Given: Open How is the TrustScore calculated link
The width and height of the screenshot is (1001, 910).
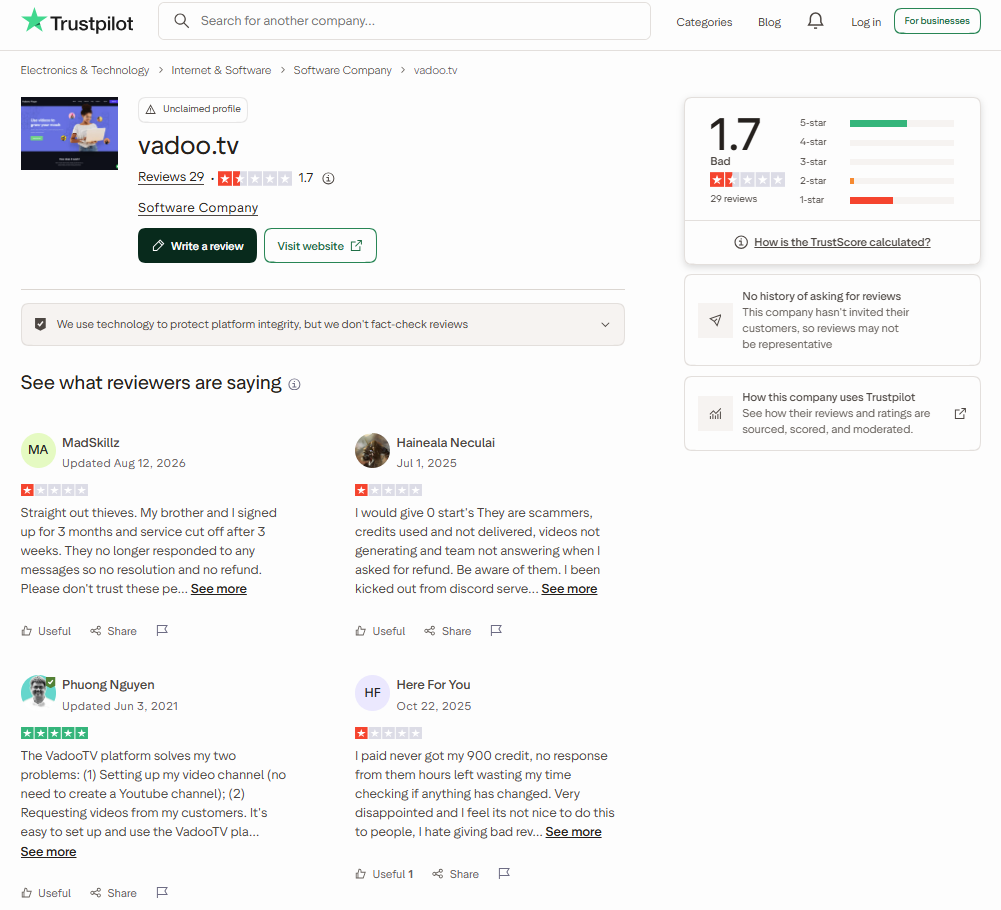Looking at the screenshot, I should pyautogui.click(x=842, y=242).
